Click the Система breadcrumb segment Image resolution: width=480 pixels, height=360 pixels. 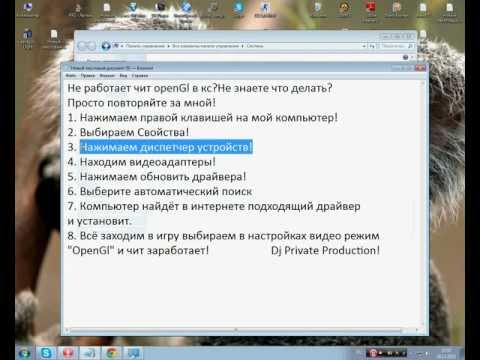(x=255, y=46)
